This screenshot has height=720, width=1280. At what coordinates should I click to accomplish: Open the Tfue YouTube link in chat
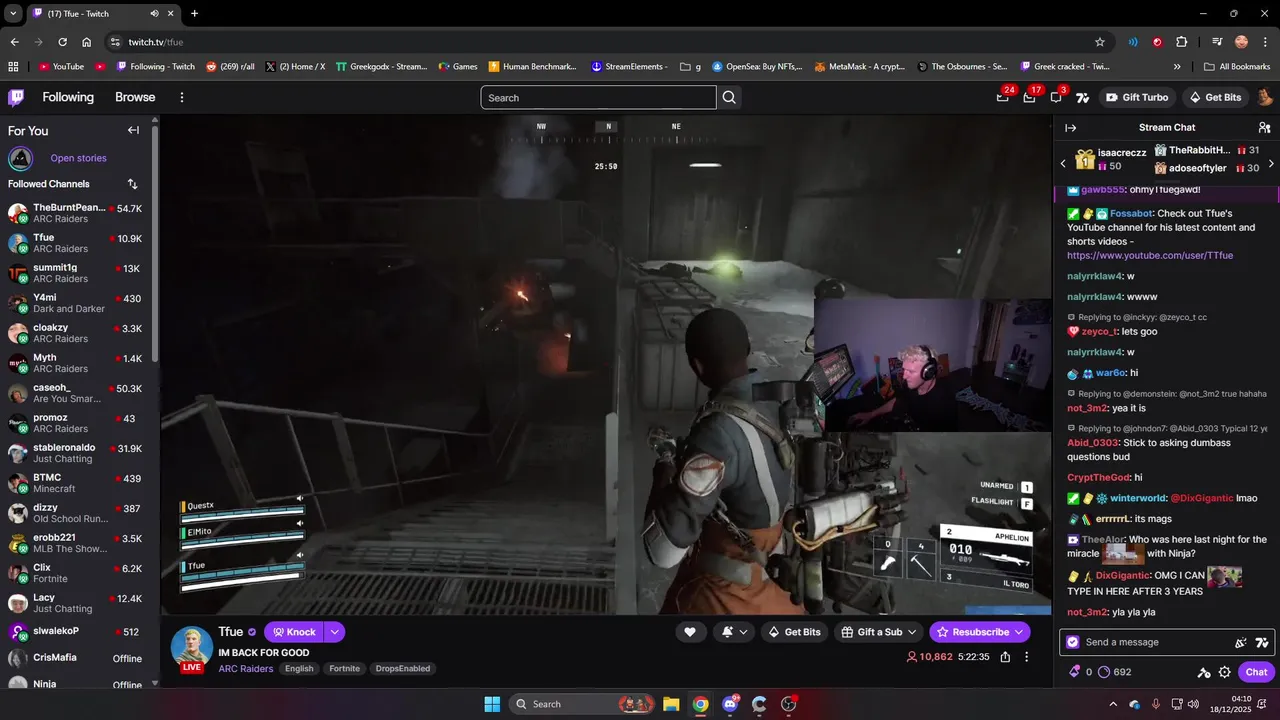pos(1150,256)
